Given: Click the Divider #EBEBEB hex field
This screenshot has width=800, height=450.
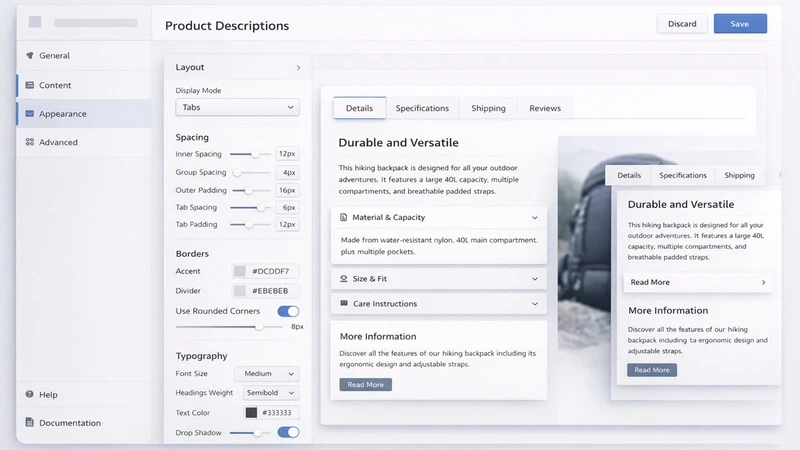Looking at the screenshot, I should click(266, 291).
